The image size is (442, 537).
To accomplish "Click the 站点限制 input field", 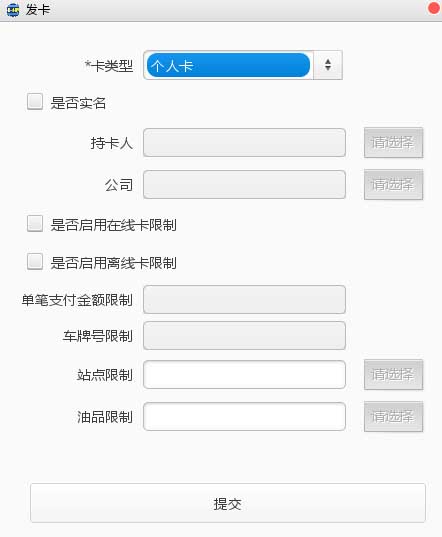I will pos(244,374).
